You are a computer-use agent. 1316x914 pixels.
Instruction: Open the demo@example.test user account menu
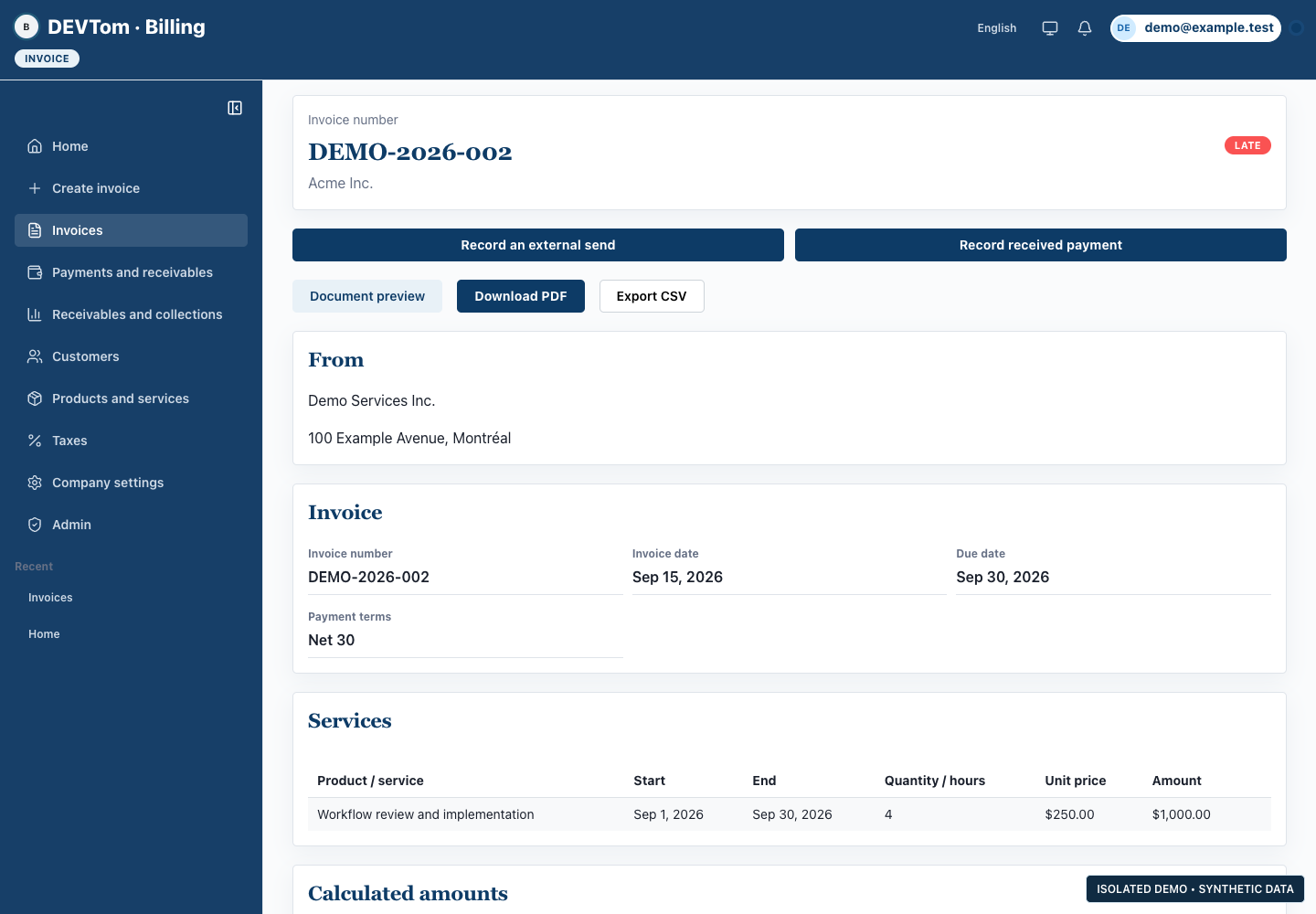pos(1195,28)
